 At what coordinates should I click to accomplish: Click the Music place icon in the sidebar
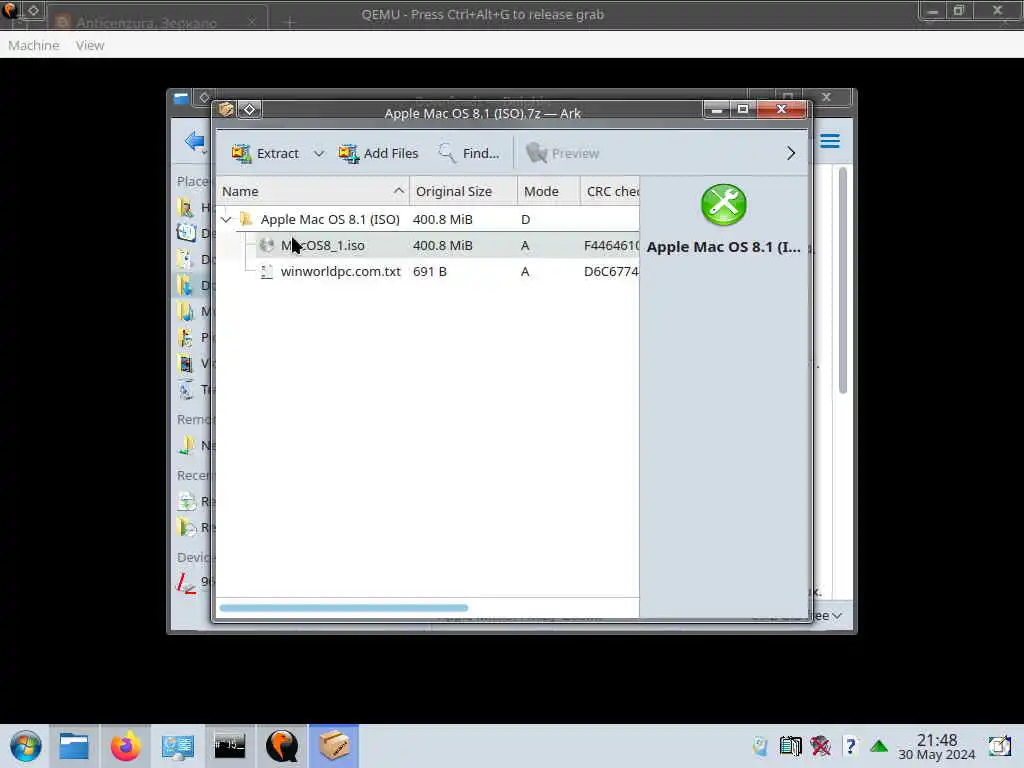[x=186, y=312]
